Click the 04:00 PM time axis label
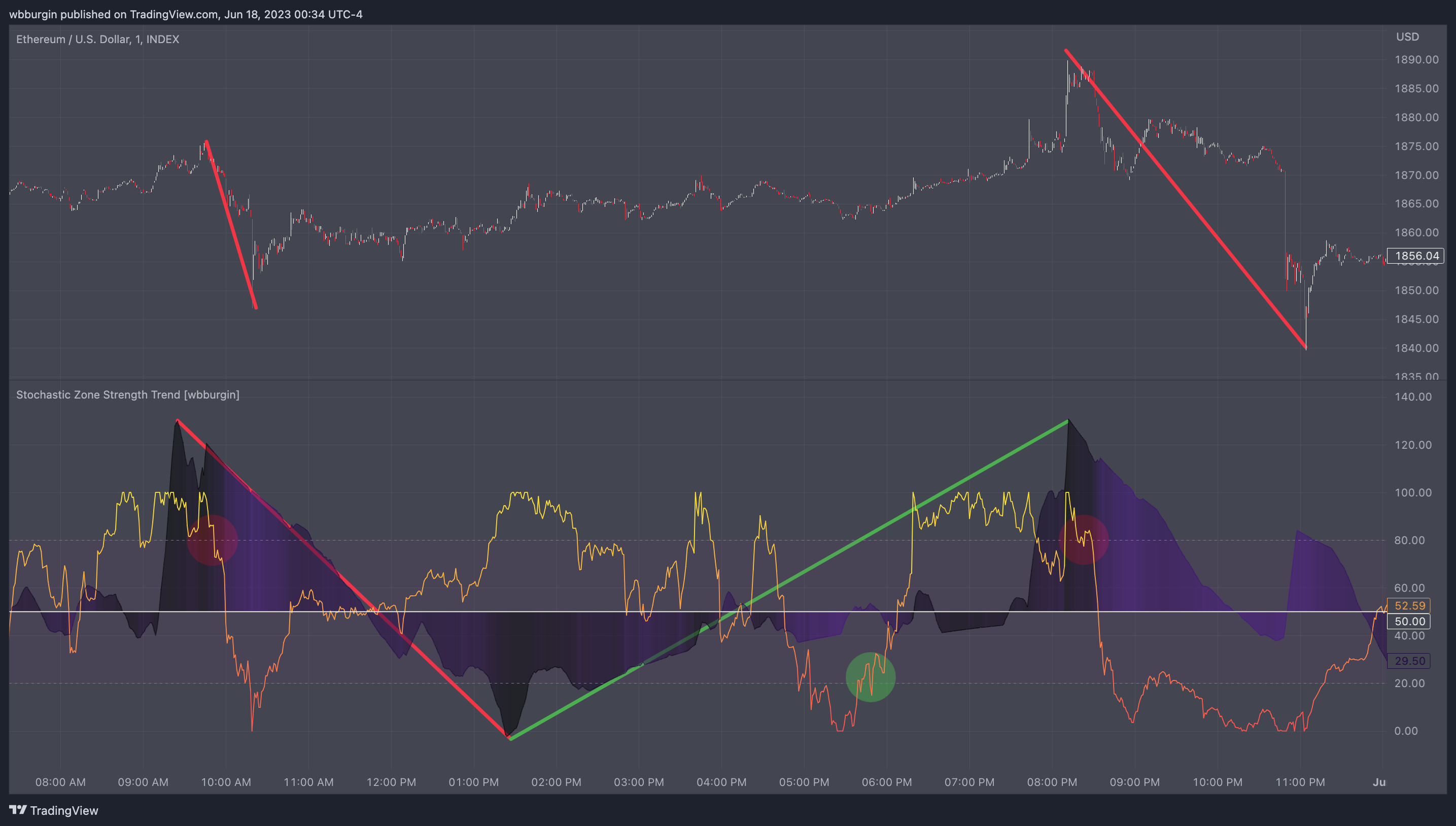The image size is (1456, 826). 721,782
